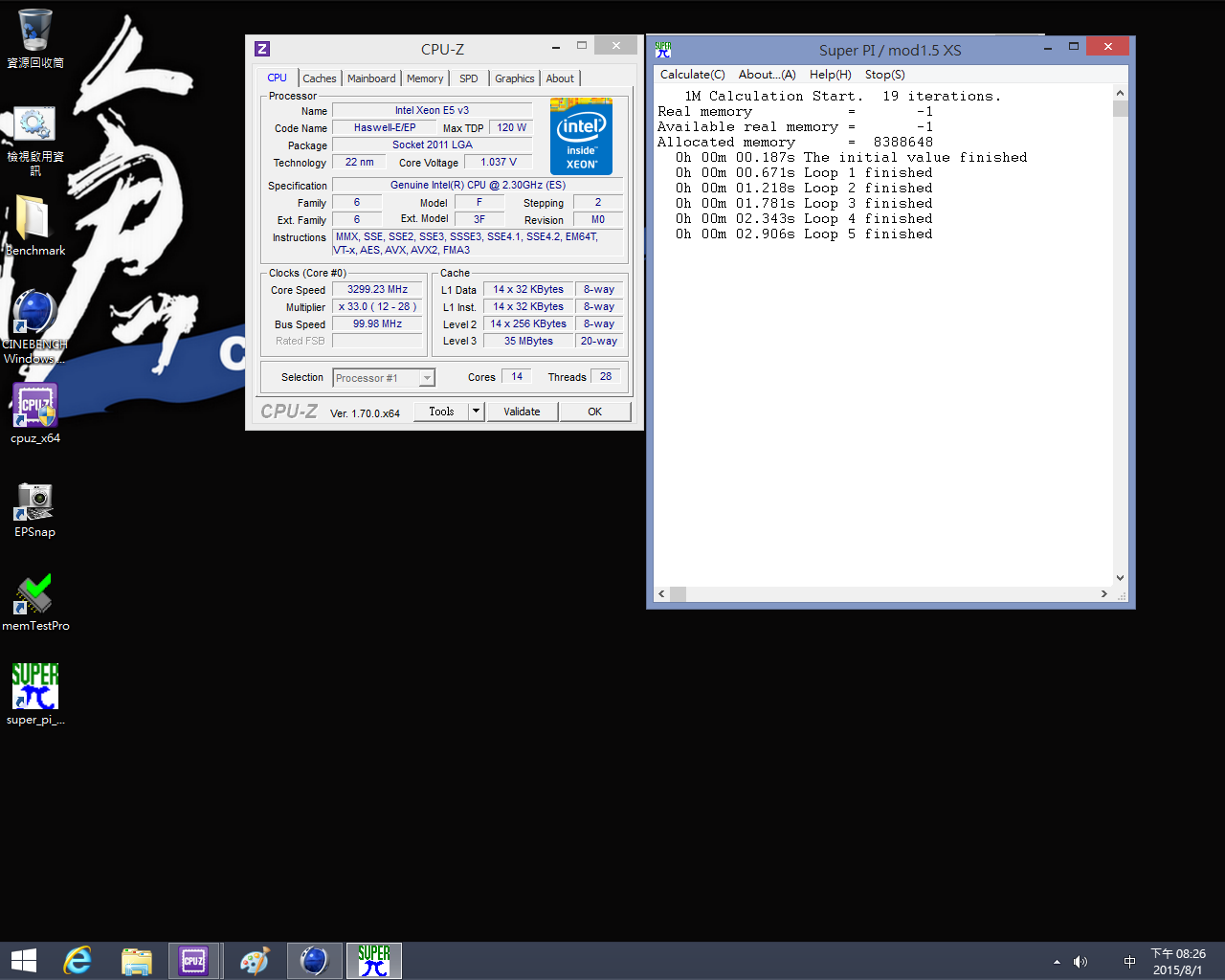Switch to CPU-Z taskbar button
Viewport: 1225px width, 980px height.
click(x=194, y=961)
